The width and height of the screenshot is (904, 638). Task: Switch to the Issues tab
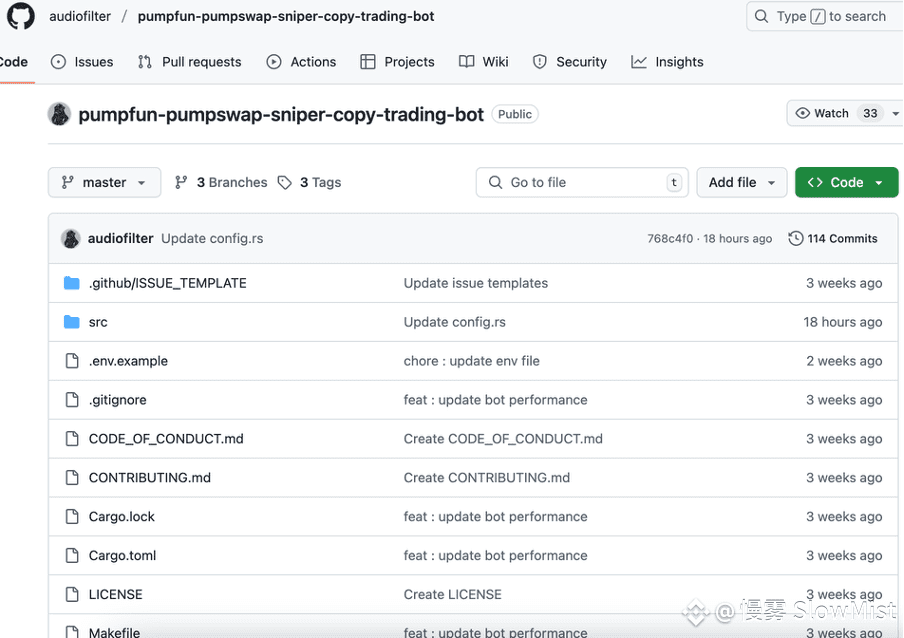tap(82, 62)
